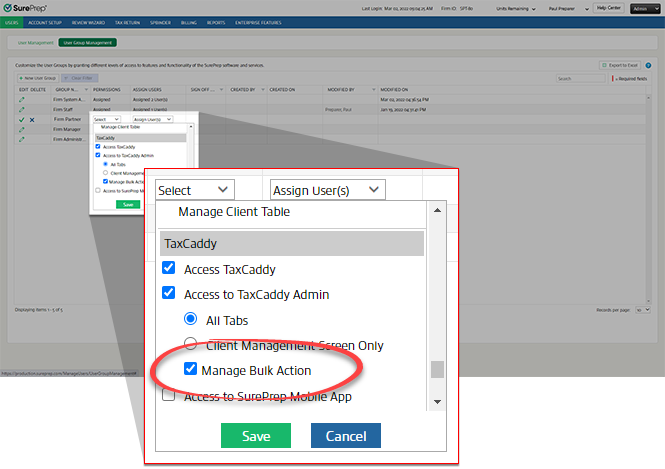Viewport: 665px width, 469px height.
Task: Click the Assigned 2 User(s) cell
Action: coord(150,100)
